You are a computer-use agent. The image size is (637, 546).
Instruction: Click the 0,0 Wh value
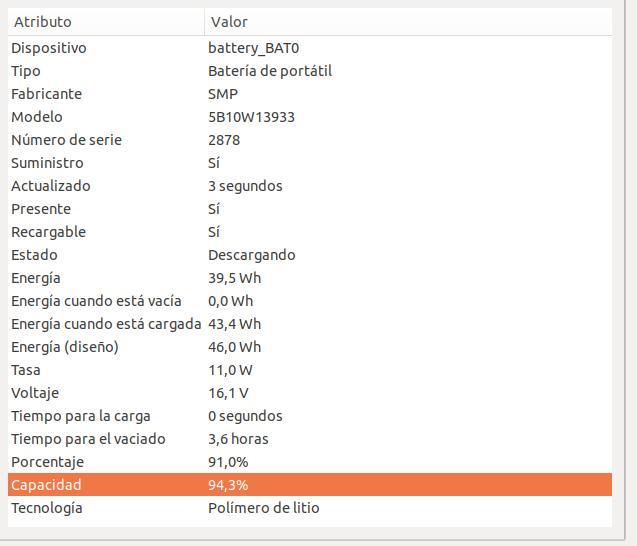click(230, 301)
